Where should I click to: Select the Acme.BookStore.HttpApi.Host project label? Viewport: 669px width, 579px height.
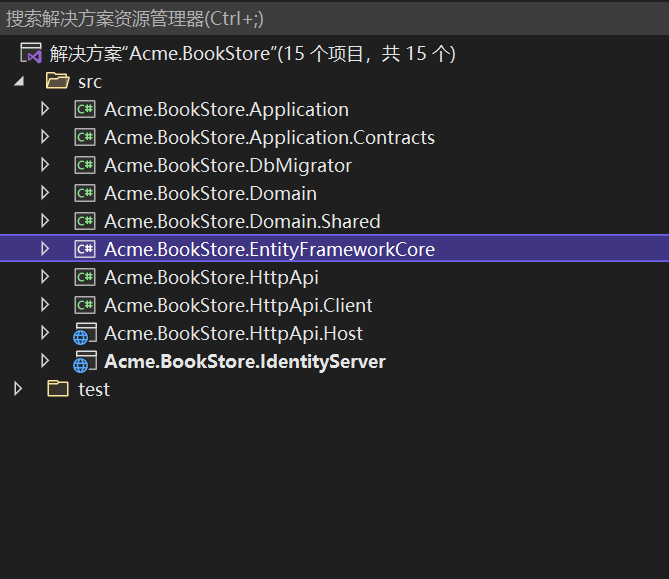click(233, 333)
